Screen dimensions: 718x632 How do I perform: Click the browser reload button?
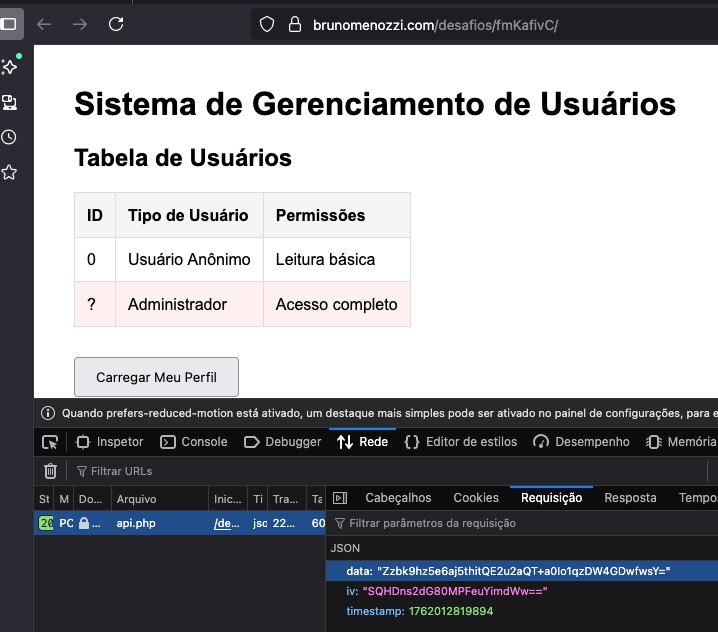116,24
